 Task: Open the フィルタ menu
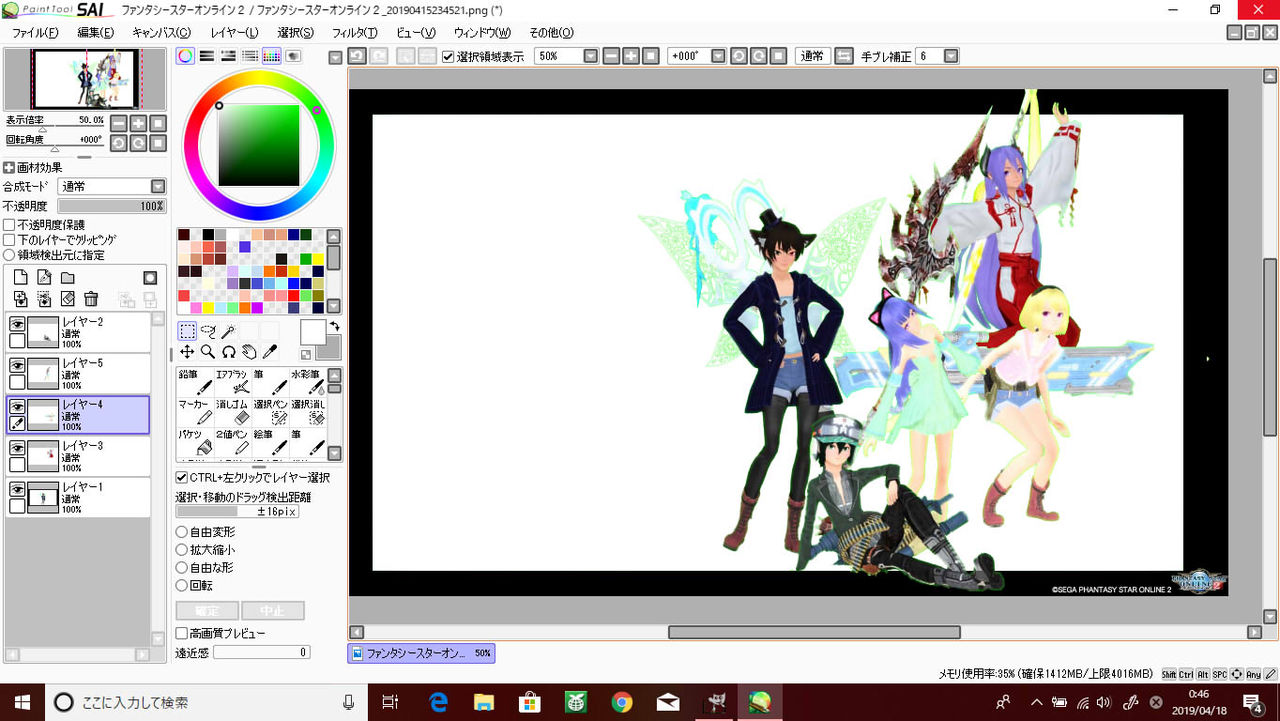tap(355, 33)
